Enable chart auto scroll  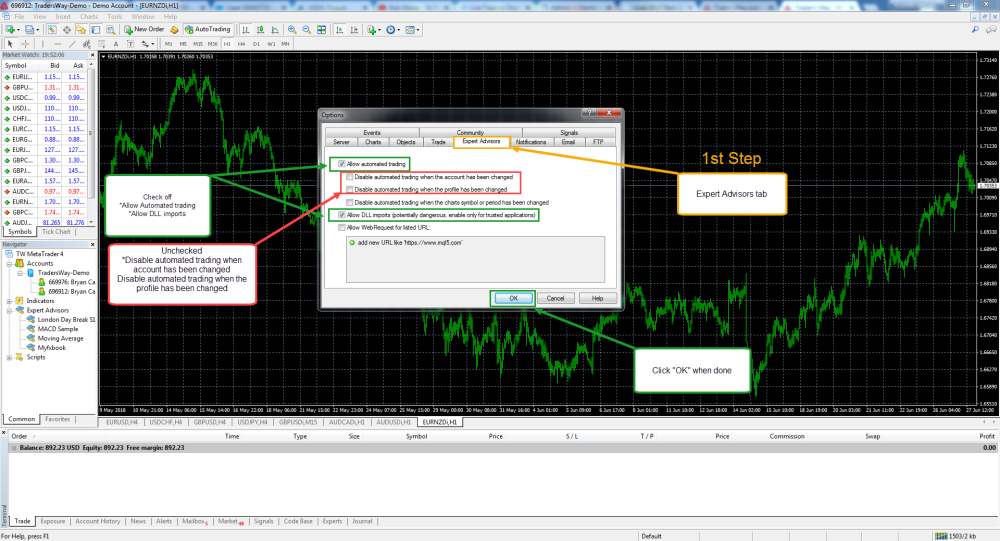[x=339, y=29]
